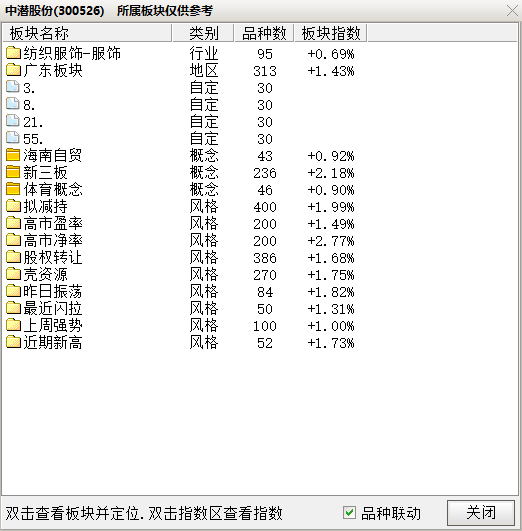Click the orange folder icon for 海南自贸
Viewport: 522px width, 531px height.
pos(13,155)
